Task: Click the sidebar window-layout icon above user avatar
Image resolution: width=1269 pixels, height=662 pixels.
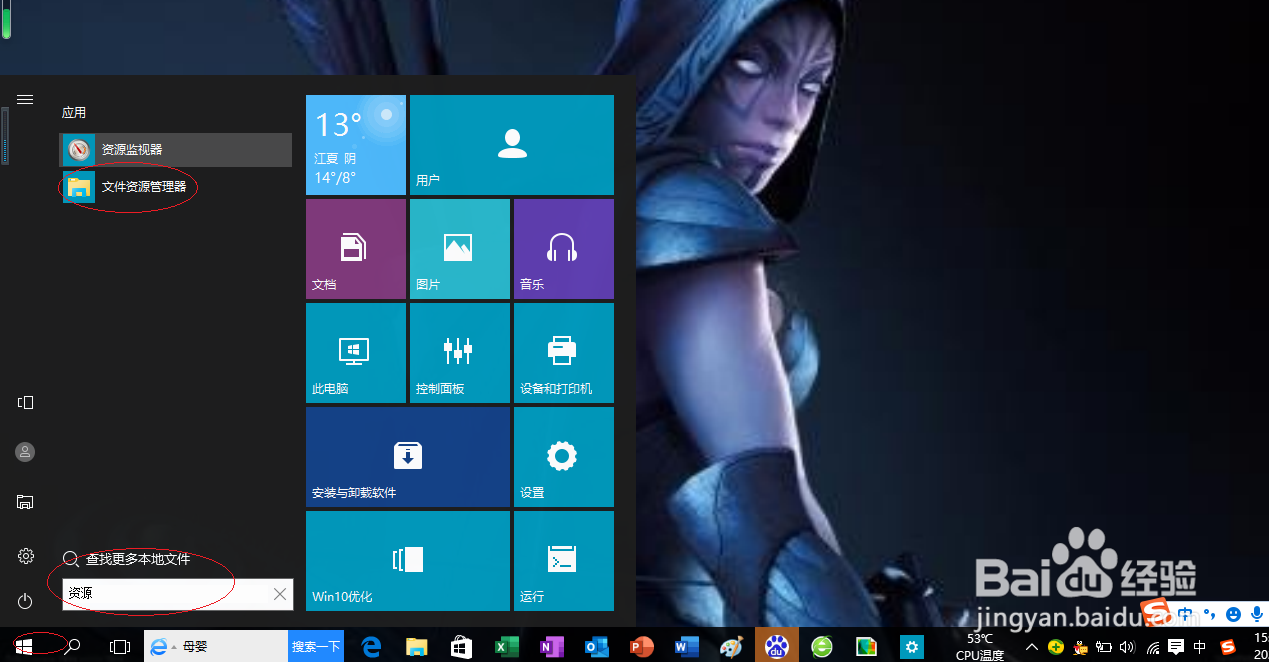Action: tap(25, 403)
